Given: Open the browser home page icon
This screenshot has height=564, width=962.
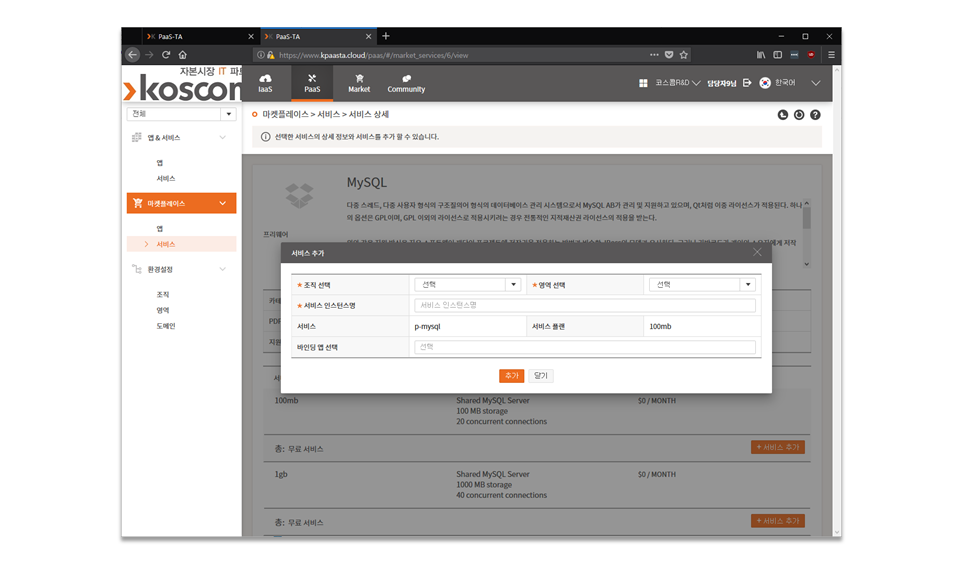Looking at the screenshot, I should (x=182, y=55).
